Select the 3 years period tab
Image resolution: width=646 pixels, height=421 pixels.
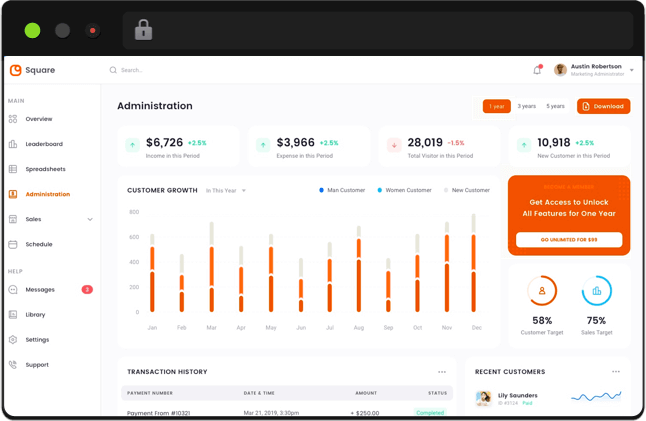click(x=526, y=106)
